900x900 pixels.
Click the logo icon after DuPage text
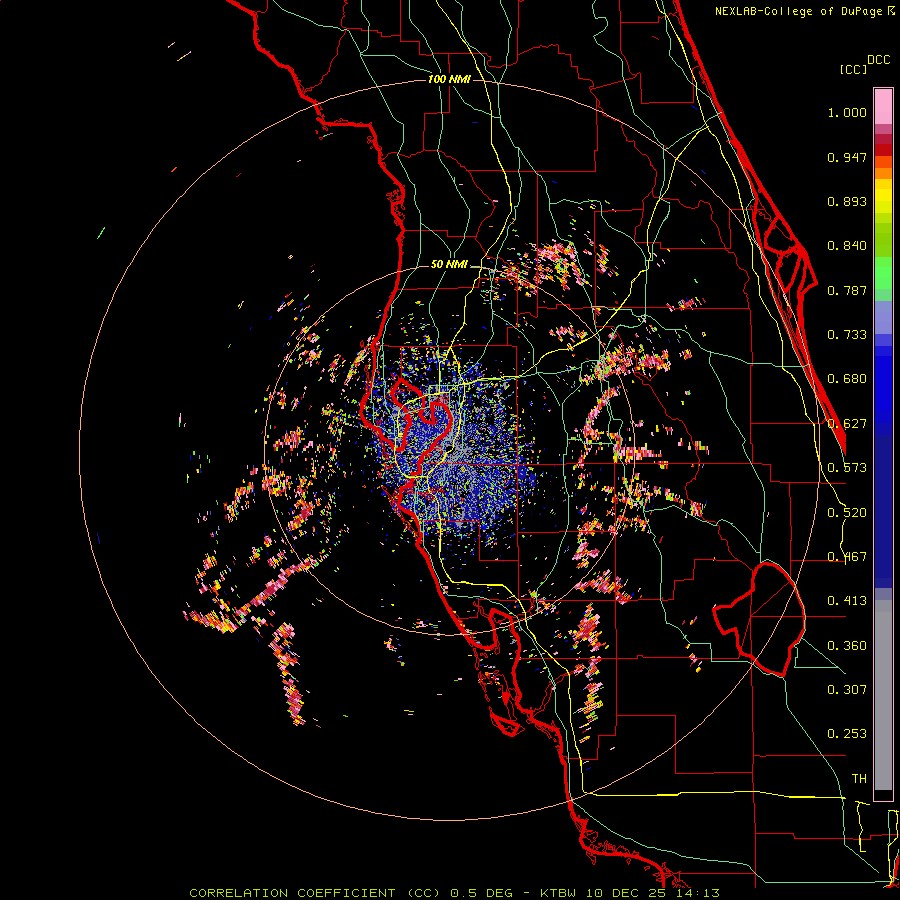click(891, 11)
